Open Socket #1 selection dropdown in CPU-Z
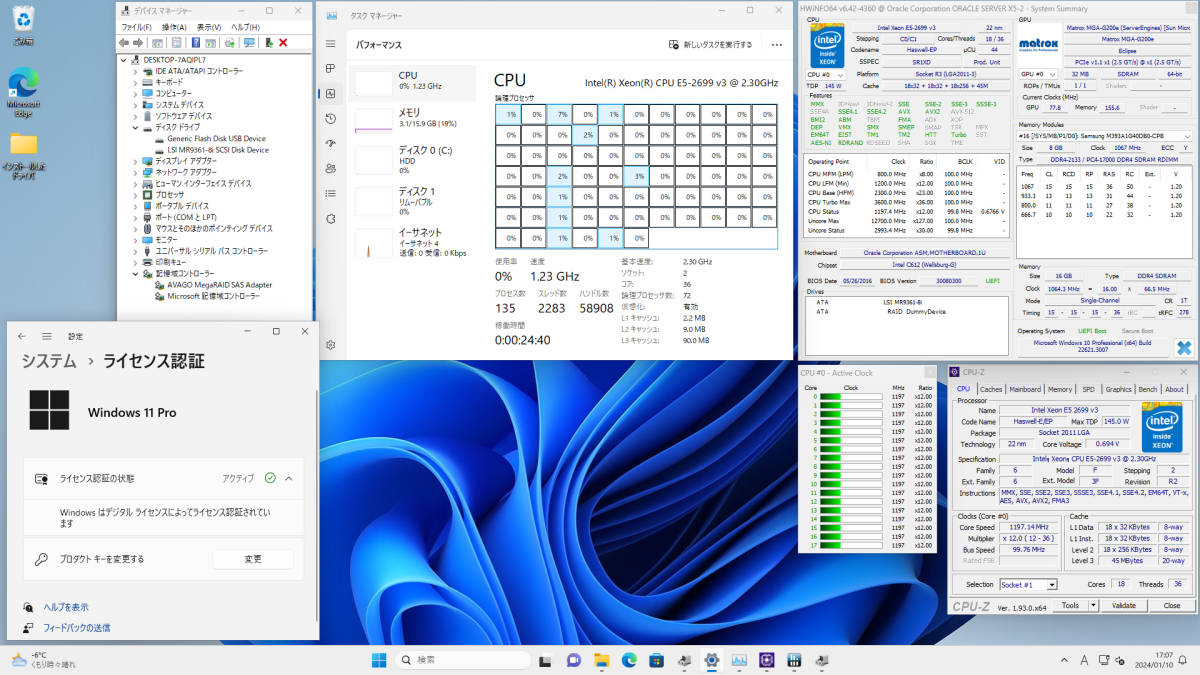The image size is (1200, 675). [1028, 585]
